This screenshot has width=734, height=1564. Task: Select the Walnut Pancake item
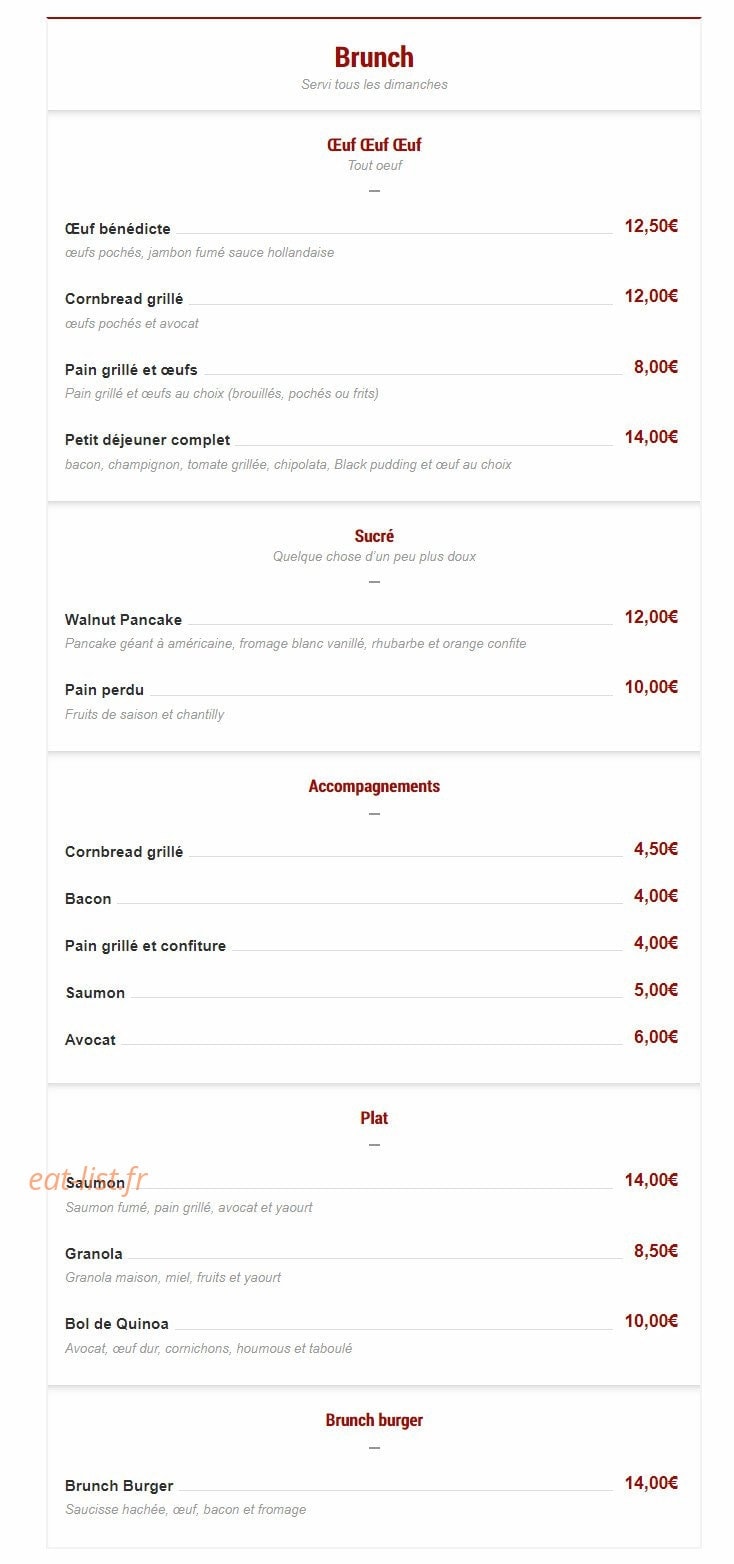[x=123, y=620]
